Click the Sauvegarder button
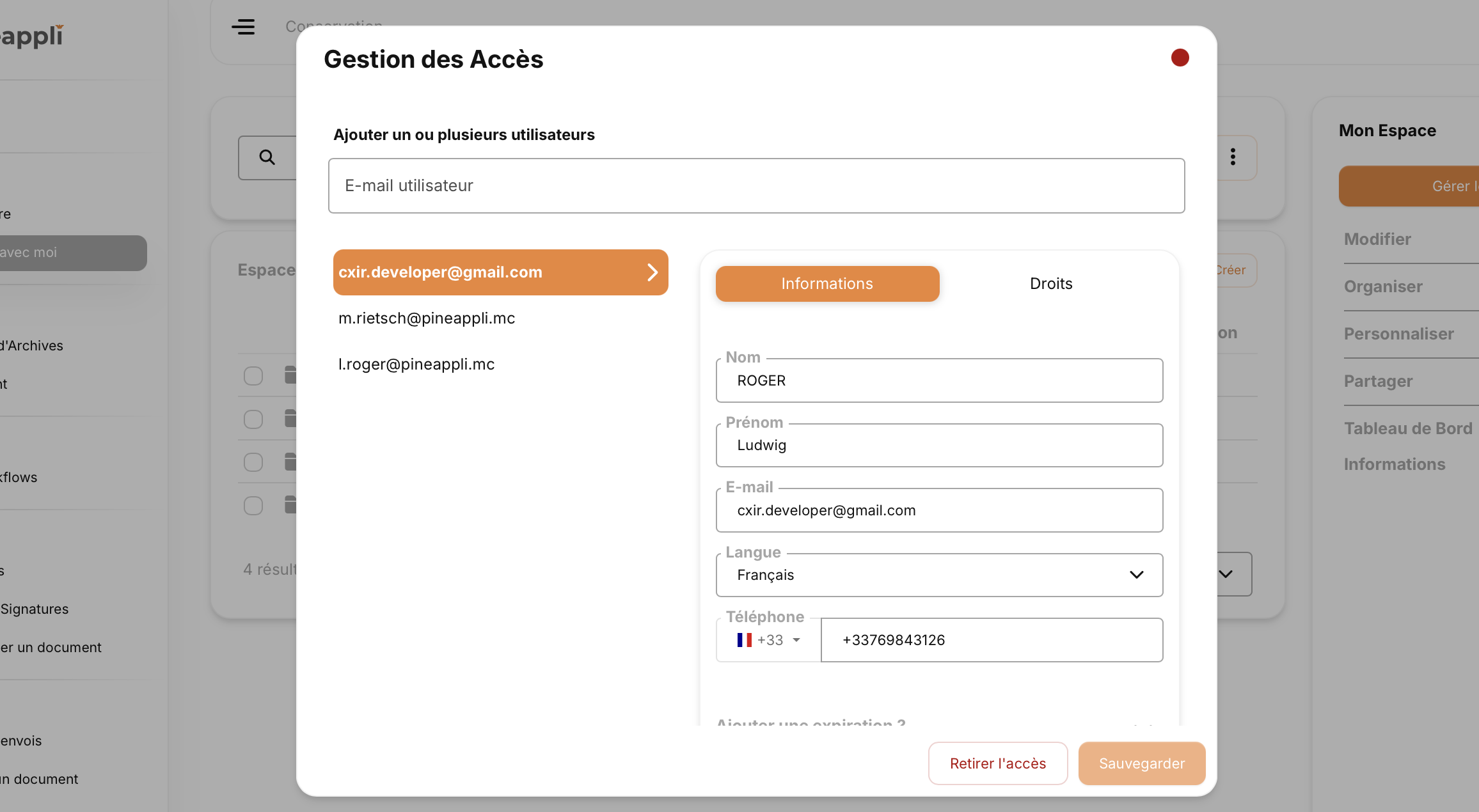 point(1142,763)
